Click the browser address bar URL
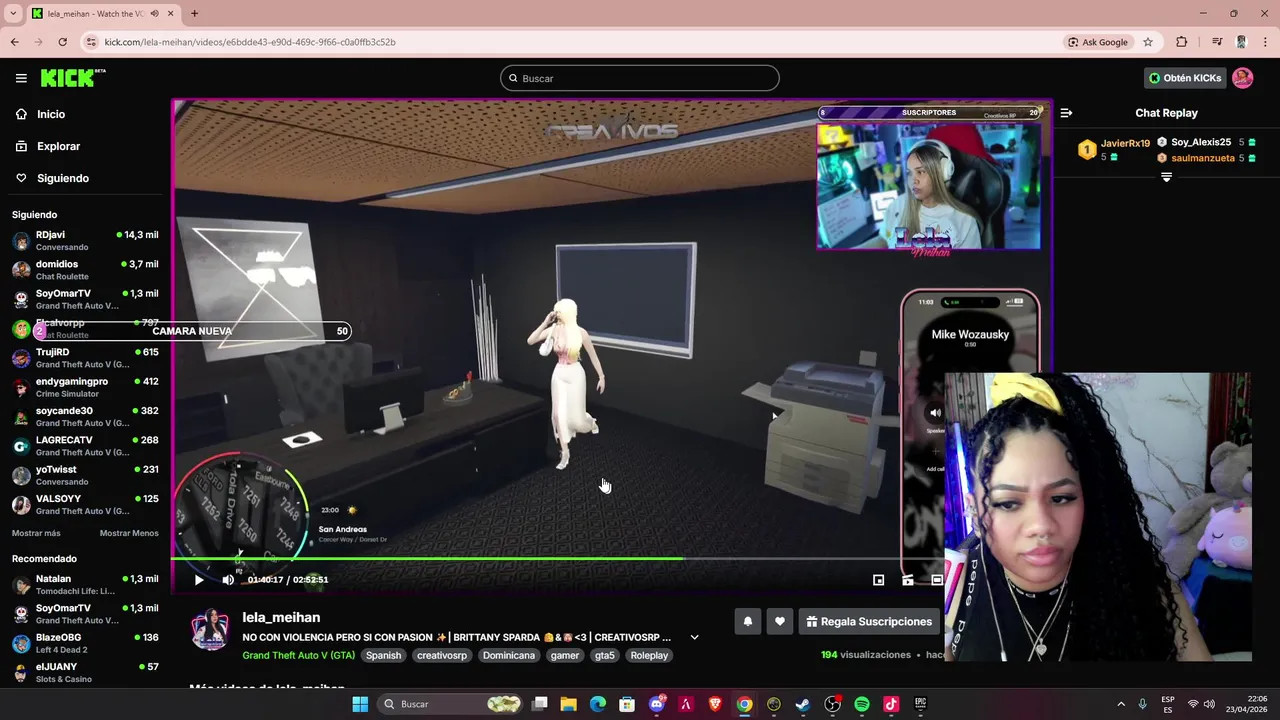This screenshot has width=1280, height=720. 250,42
